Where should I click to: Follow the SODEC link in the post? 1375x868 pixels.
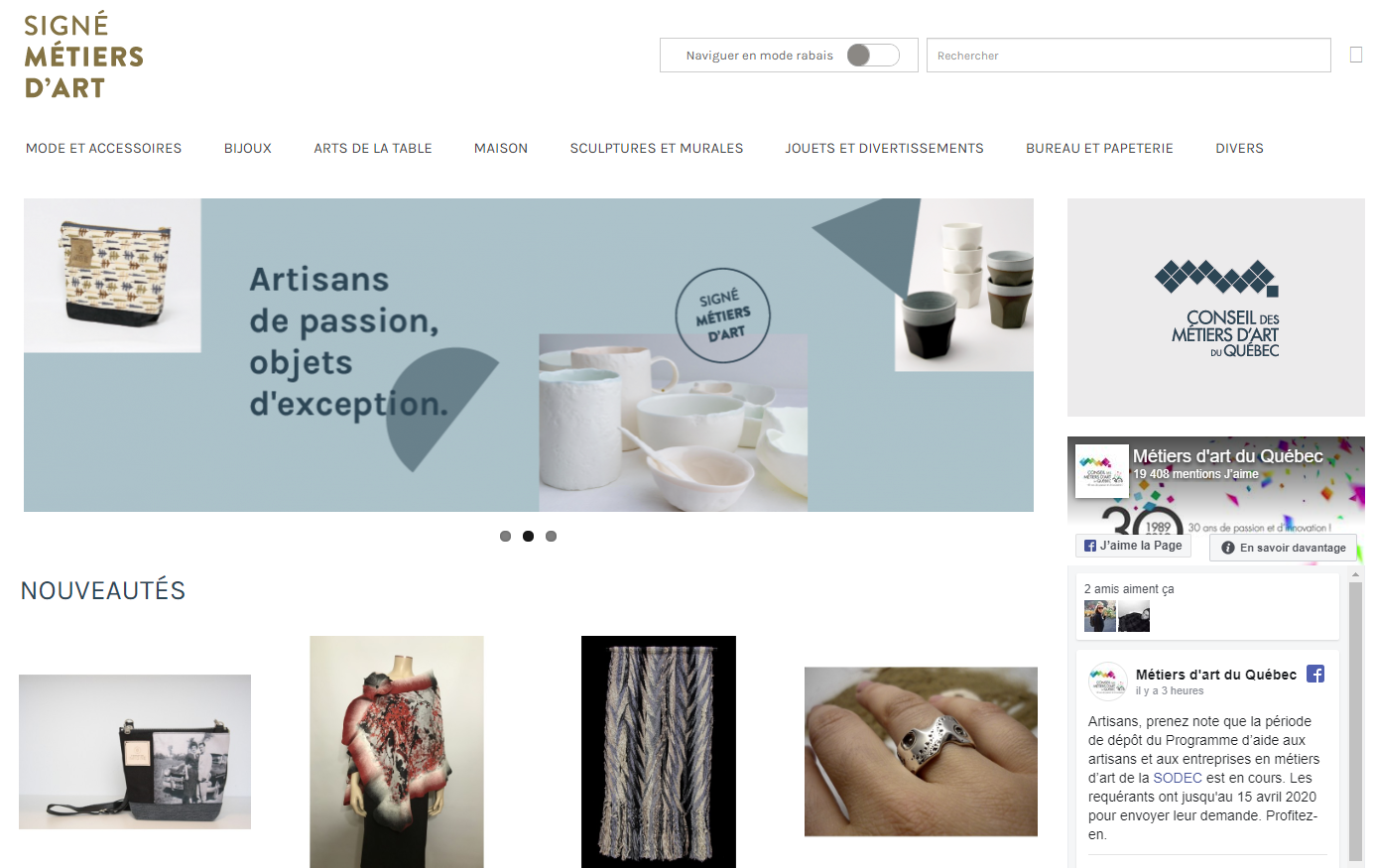pos(1178,778)
